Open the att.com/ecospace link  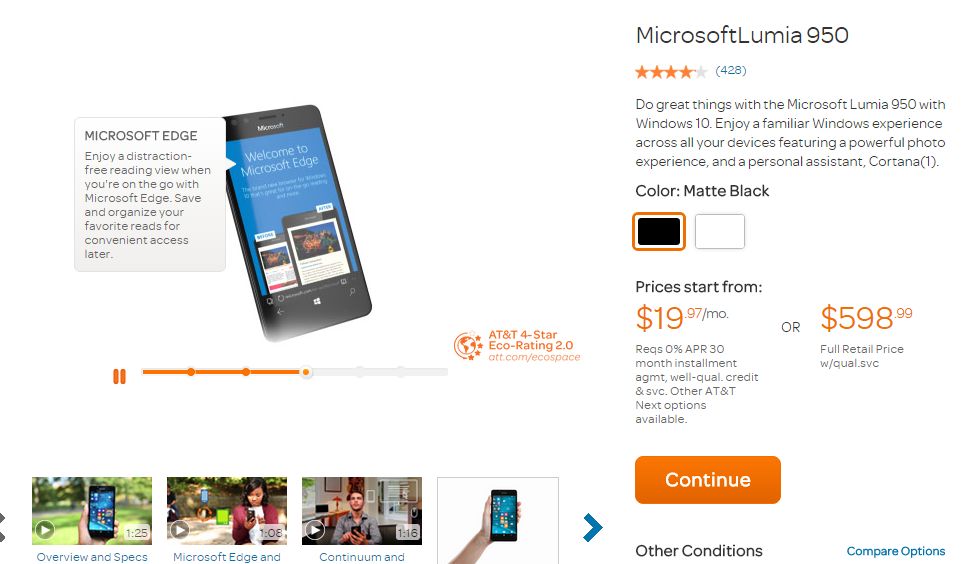coord(534,357)
